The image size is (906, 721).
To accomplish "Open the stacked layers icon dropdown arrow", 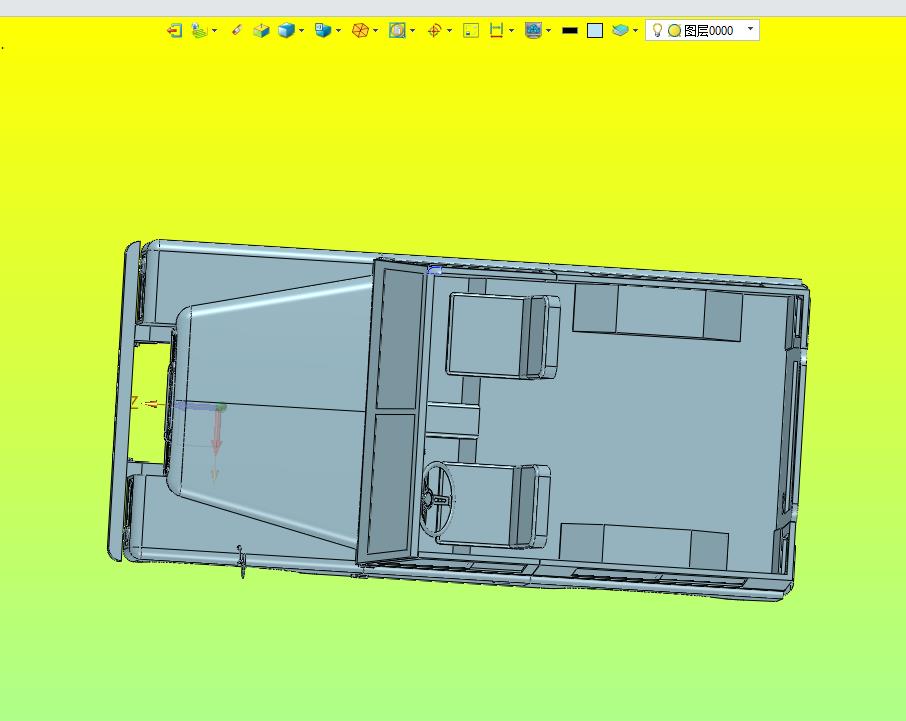I will click(635, 30).
